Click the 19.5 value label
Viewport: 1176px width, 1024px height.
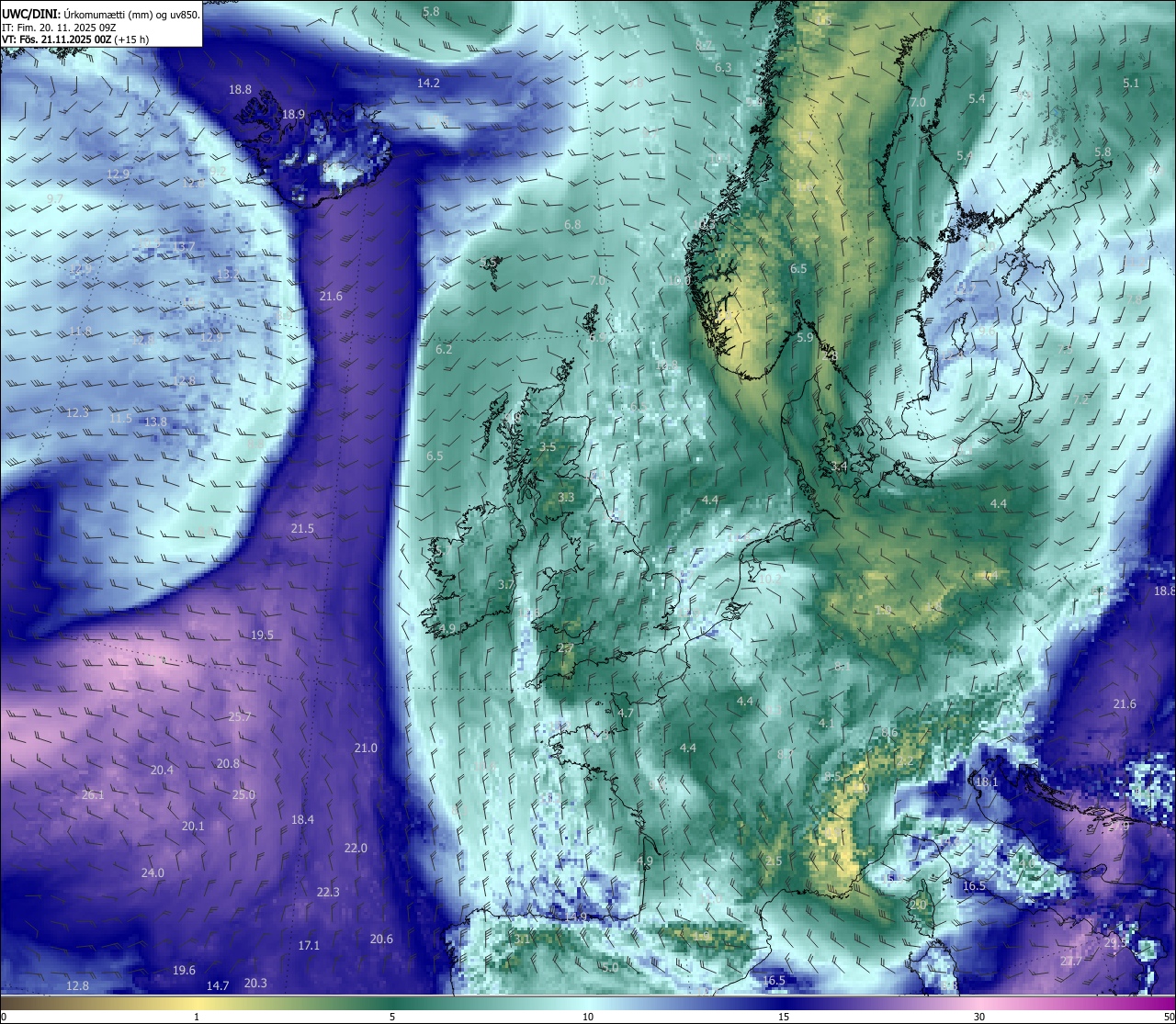click(x=262, y=636)
